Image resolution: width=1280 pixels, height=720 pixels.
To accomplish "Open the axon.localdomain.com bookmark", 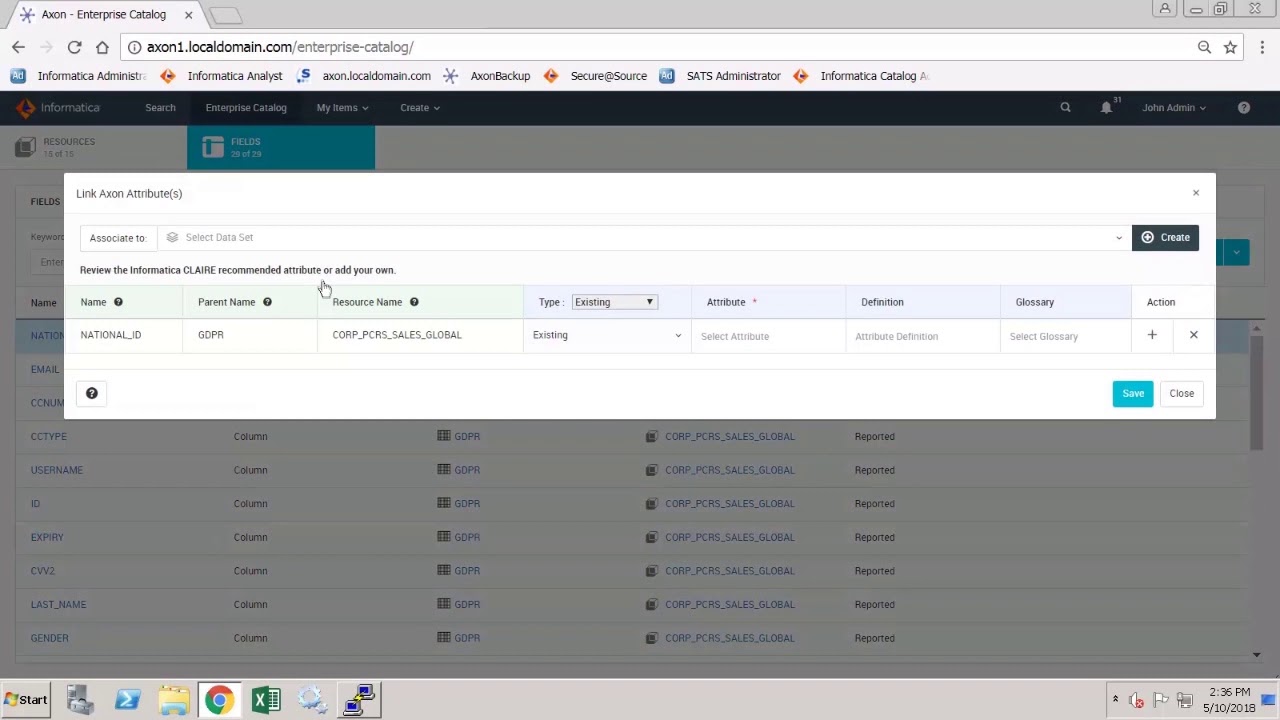I will click(x=364, y=76).
